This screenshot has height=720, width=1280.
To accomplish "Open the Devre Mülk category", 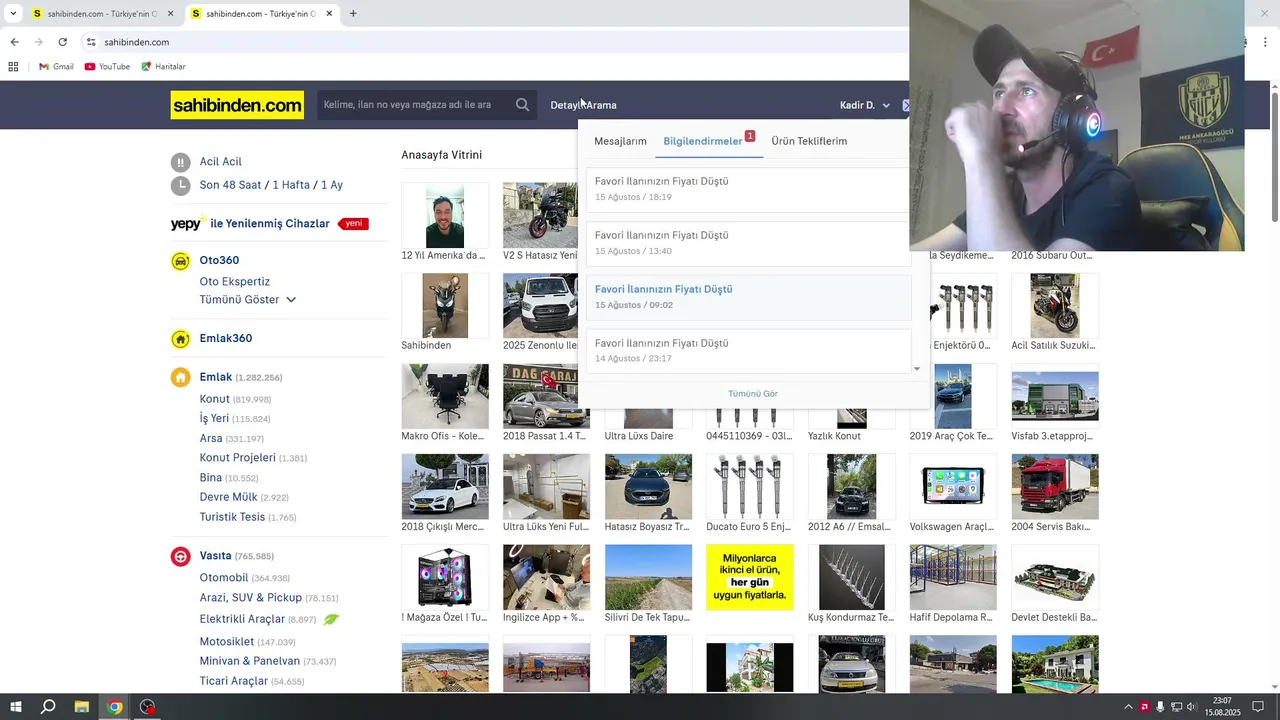I will click(x=229, y=497).
